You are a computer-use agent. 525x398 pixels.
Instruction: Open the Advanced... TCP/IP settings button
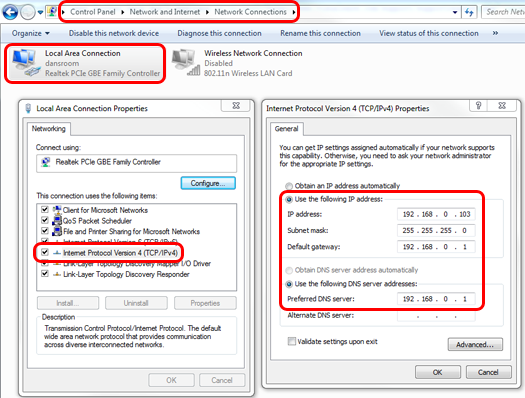point(475,344)
